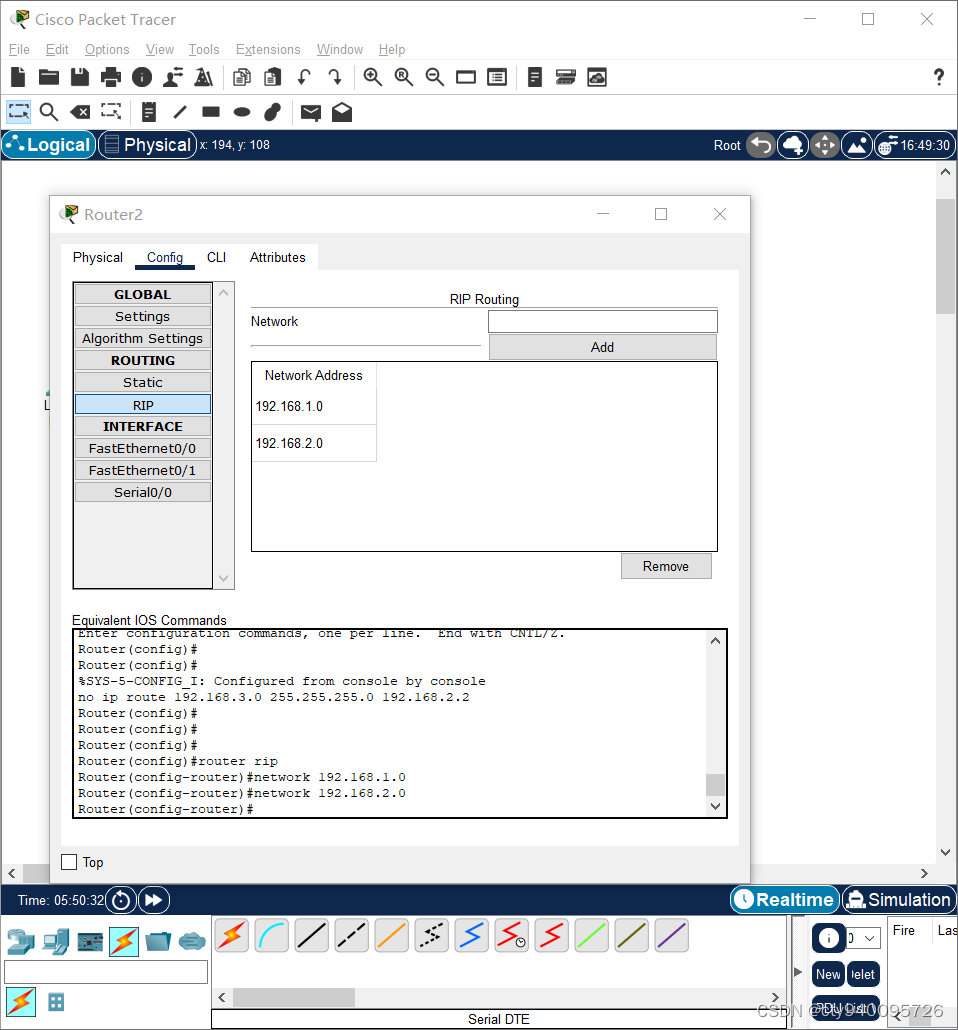Viewport: 958px width, 1030px height.
Task: Click the Print icon
Action: pos(111,78)
